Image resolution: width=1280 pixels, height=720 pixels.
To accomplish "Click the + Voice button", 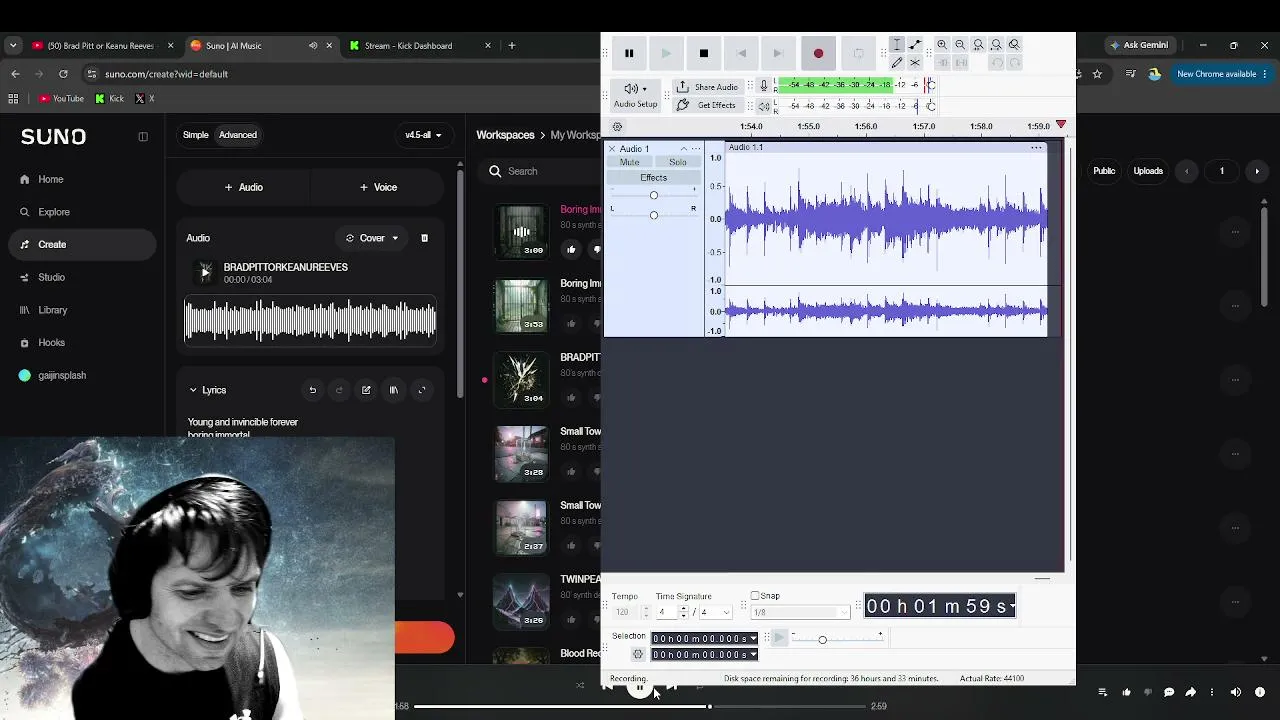I will pyautogui.click(x=378, y=187).
